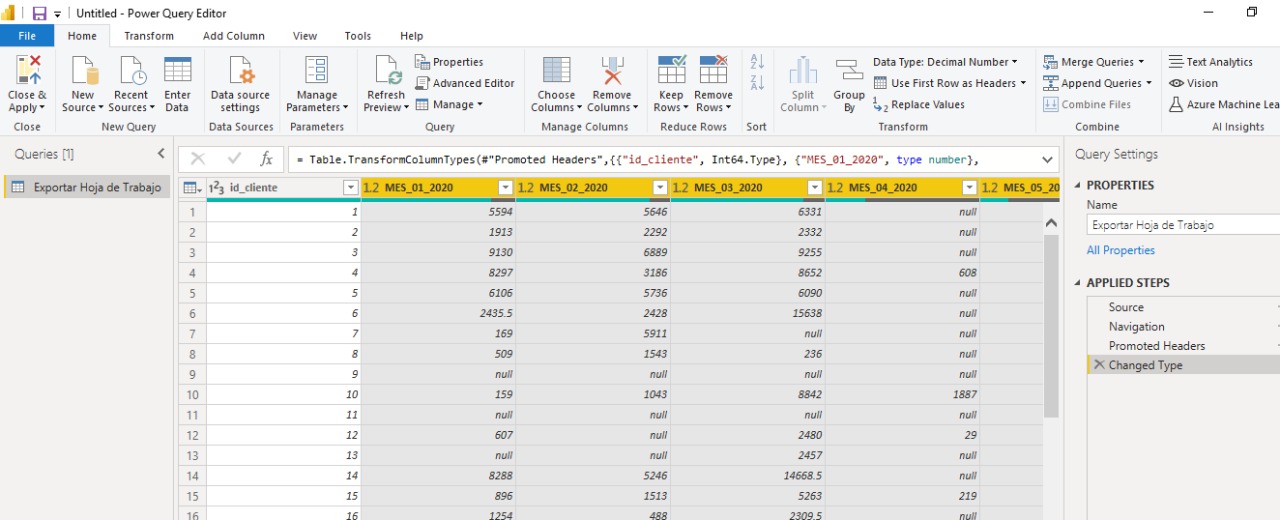Open Text Analytics
Viewport: 1280px width, 520px height.
(x=1211, y=62)
